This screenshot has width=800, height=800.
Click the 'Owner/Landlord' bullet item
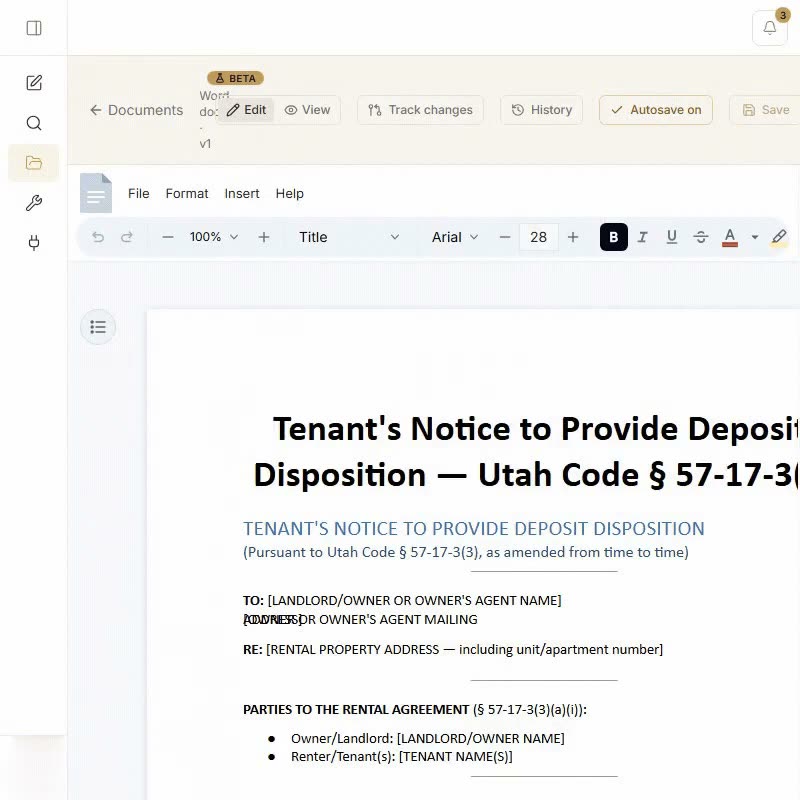tap(428, 738)
